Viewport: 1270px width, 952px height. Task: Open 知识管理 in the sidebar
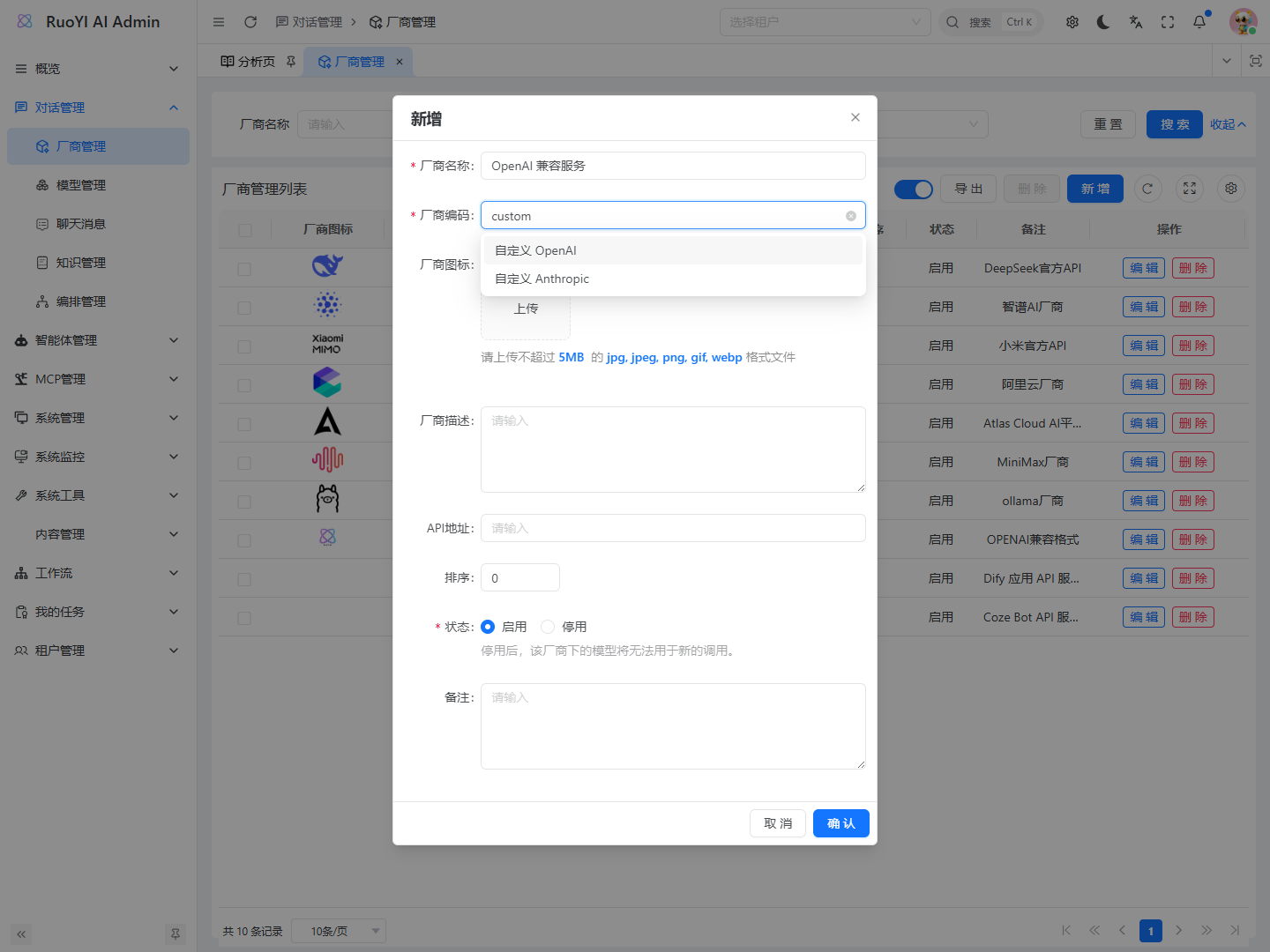point(97,263)
